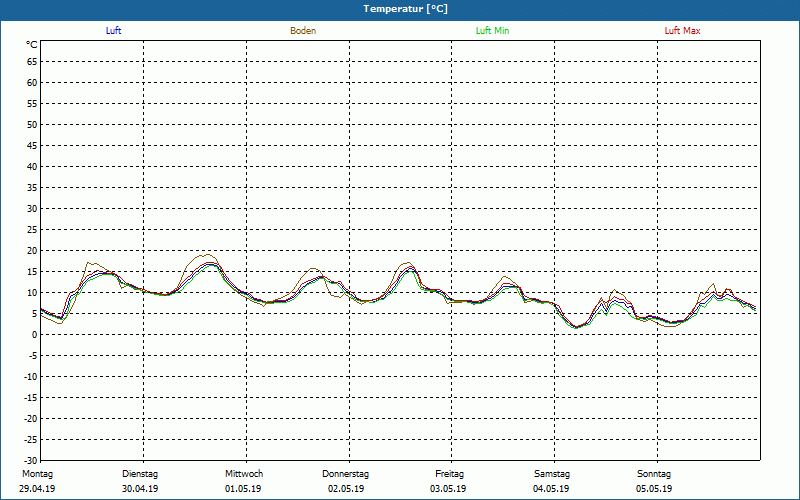Image resolution: width=800 pixels, height=500 pixels.
Task: Click the Donnerstag day label
Action: [x=345, y=474]
